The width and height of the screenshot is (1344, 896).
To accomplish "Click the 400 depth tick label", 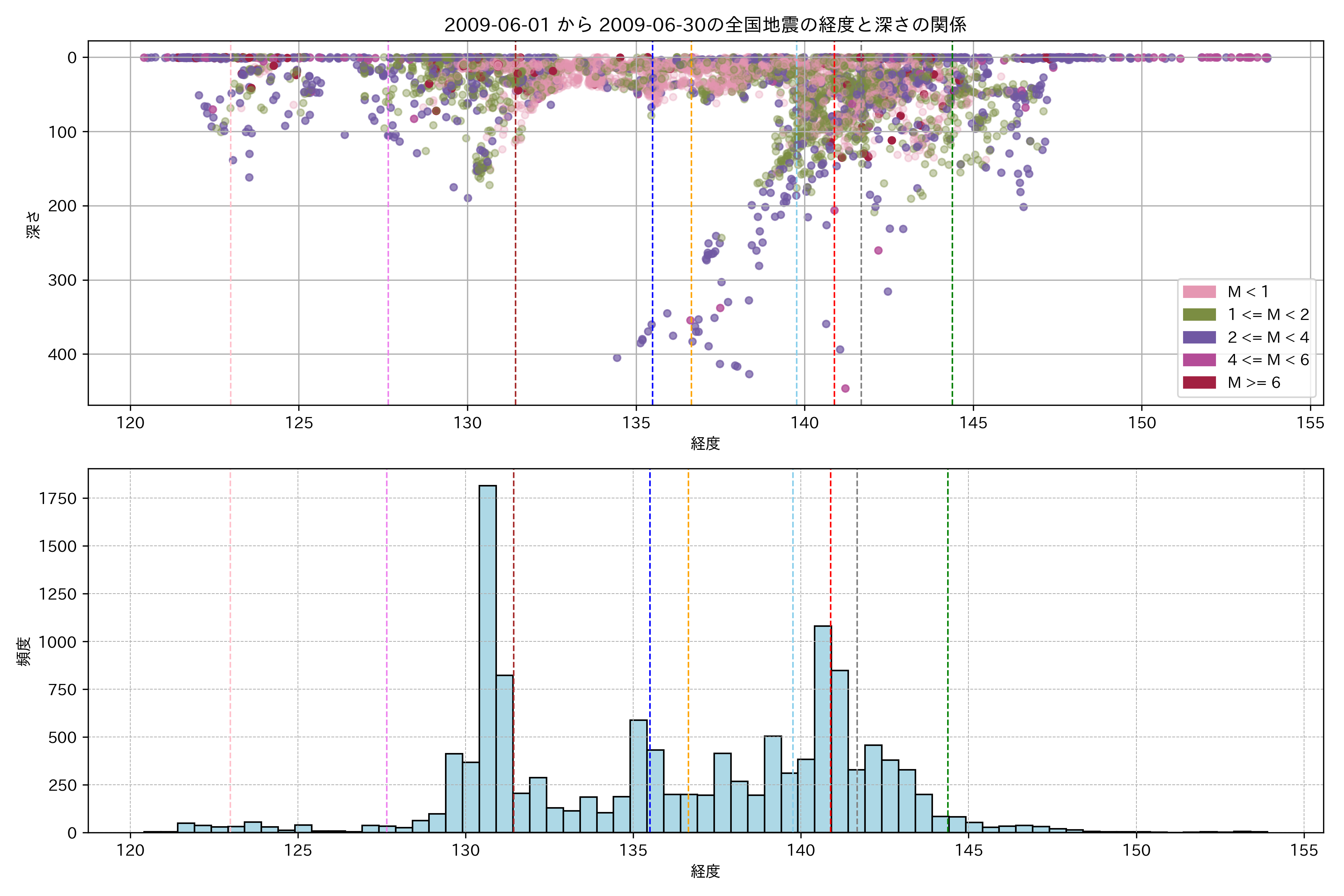I will click(x=62, y=354).
